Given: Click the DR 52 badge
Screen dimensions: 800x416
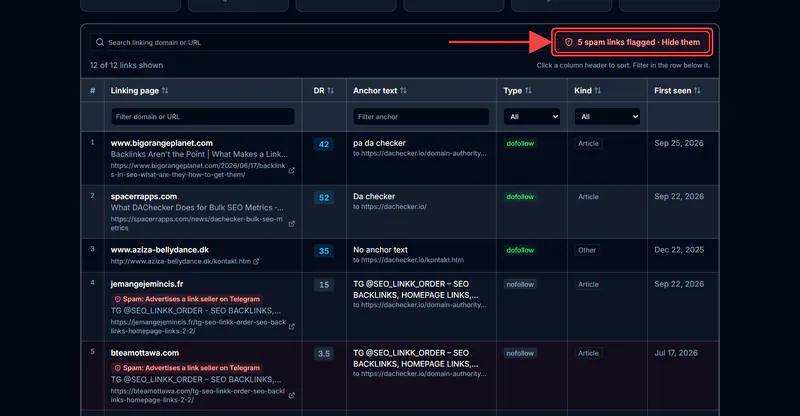Looking at the screenshot, I should click(x=324, y=198).
